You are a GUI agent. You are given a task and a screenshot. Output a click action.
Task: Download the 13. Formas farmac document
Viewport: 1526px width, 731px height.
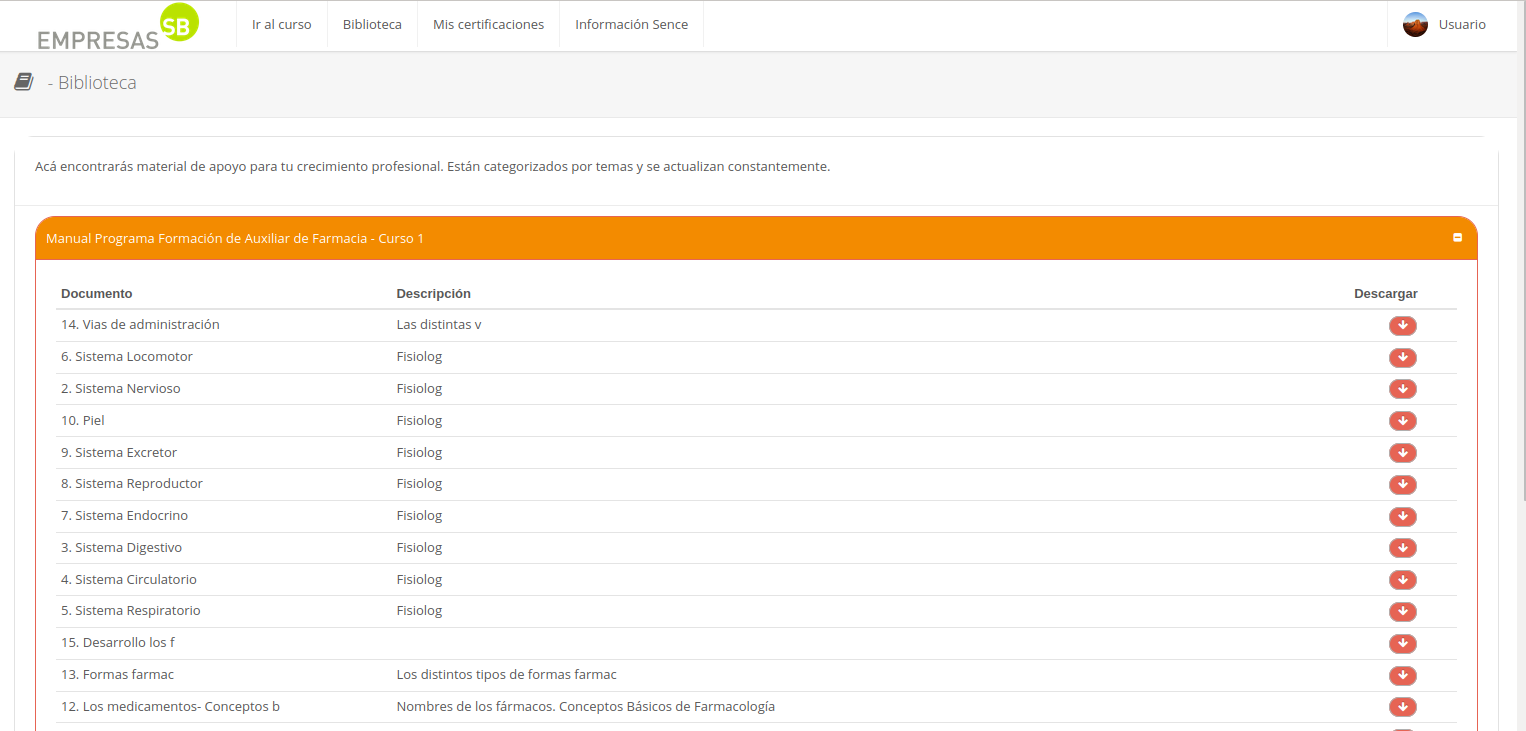click(x=1402, y=676)
